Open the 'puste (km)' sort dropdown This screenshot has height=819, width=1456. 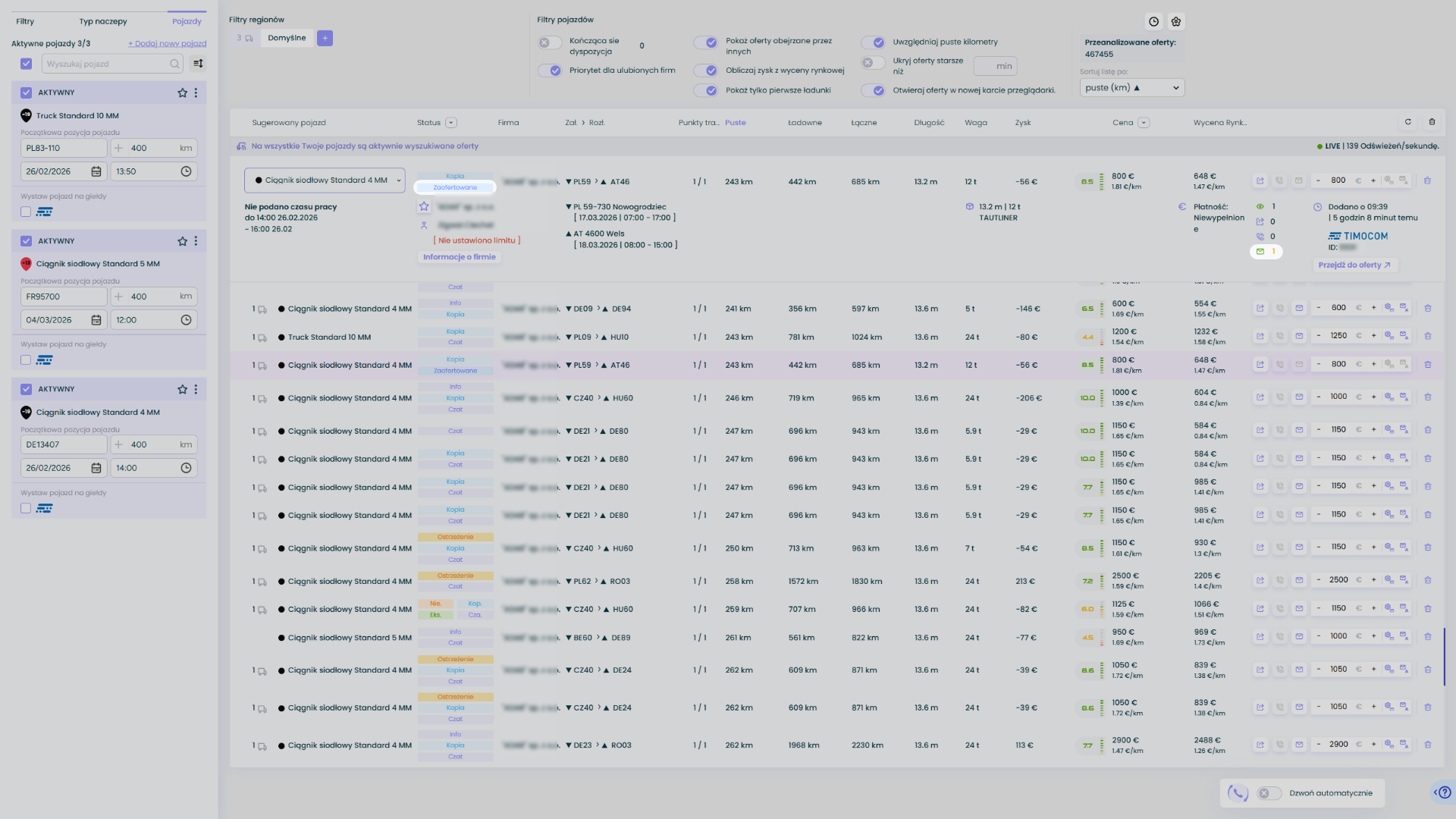click(1131, 88)
